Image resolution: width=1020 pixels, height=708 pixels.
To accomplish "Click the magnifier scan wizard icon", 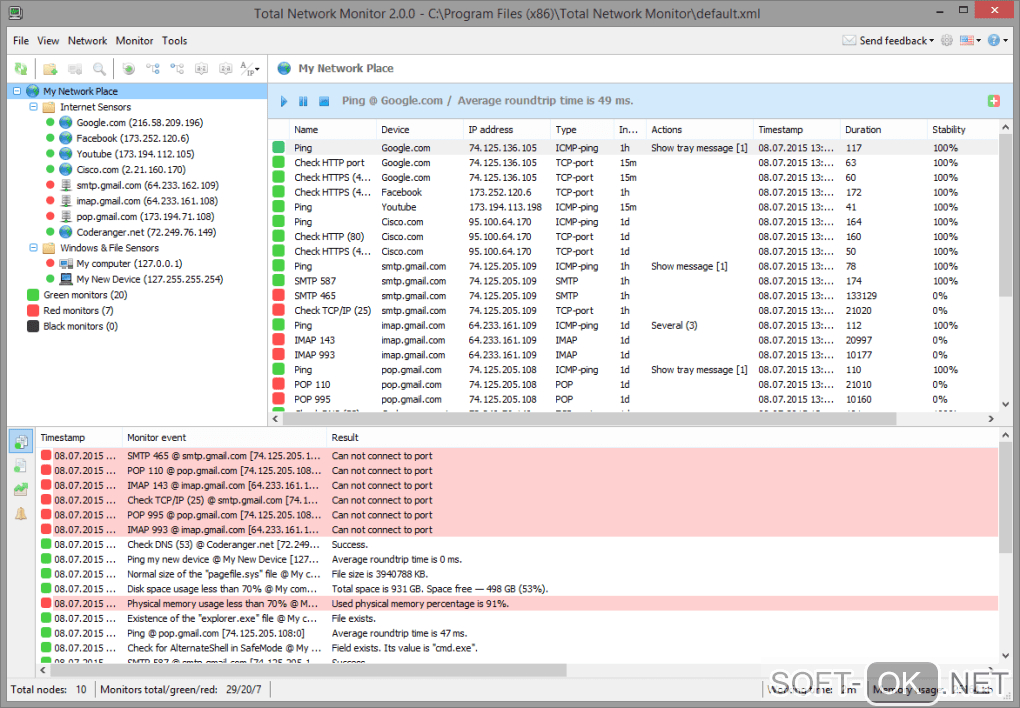I will click(x=99, y=68).
